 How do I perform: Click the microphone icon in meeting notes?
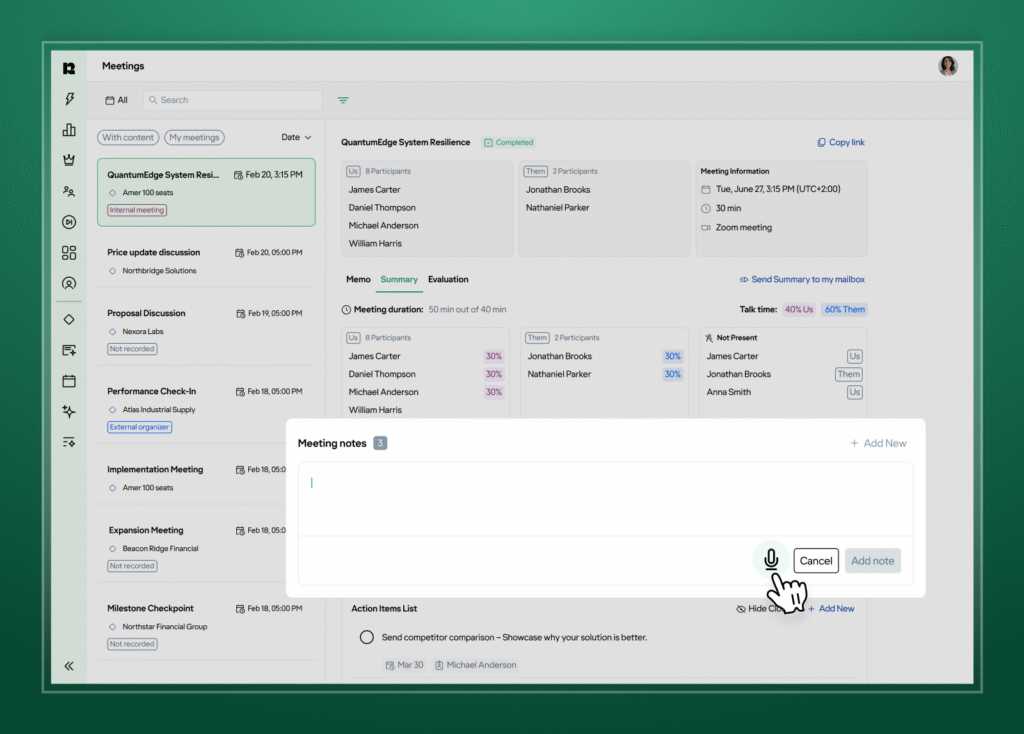coord(770,560)
